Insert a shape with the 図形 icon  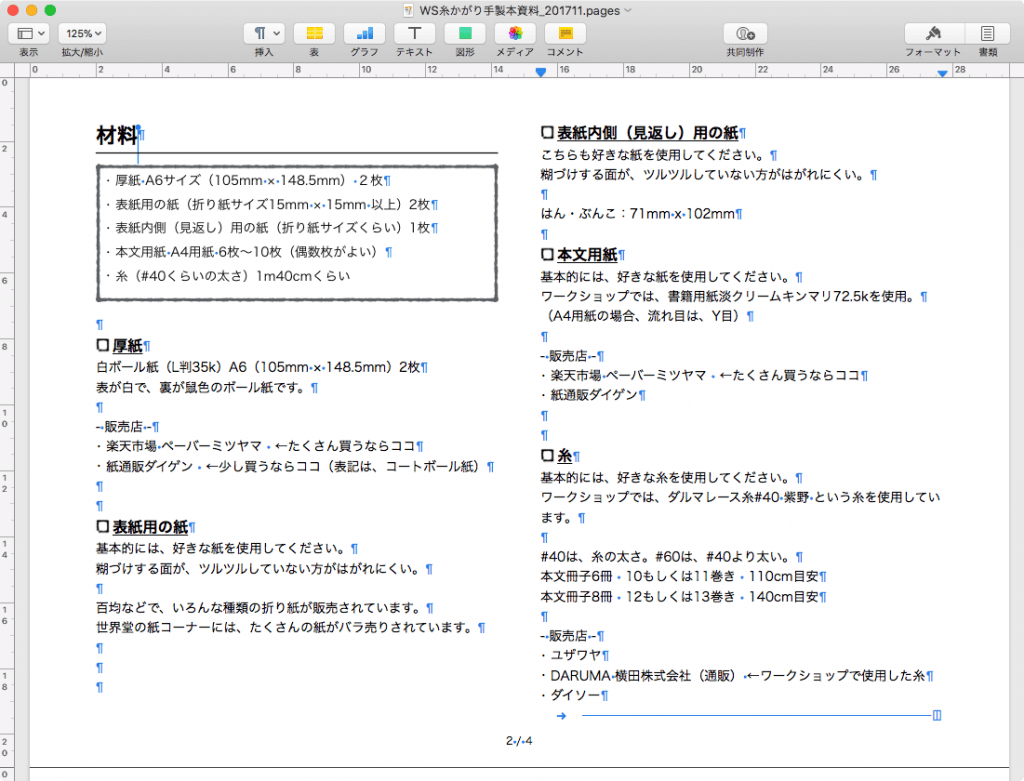(465, 33)
